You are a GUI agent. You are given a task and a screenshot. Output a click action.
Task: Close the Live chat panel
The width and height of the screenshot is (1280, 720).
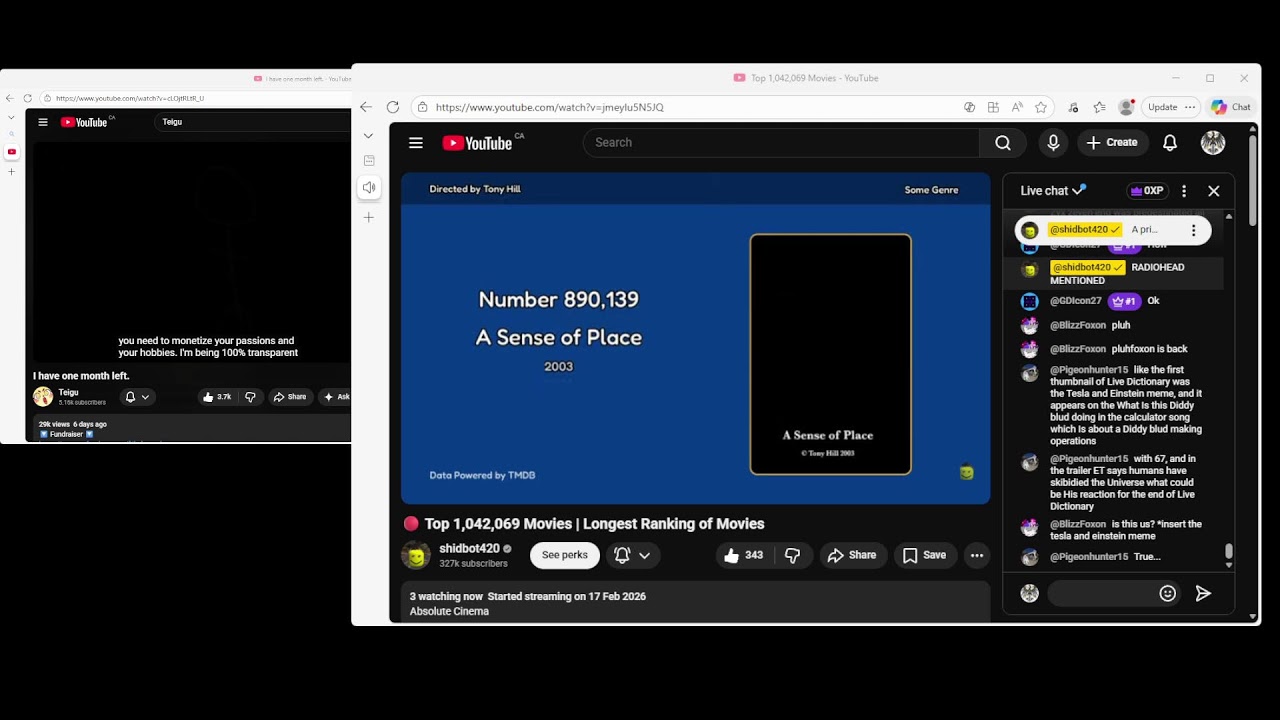[x=1214, y=191]
